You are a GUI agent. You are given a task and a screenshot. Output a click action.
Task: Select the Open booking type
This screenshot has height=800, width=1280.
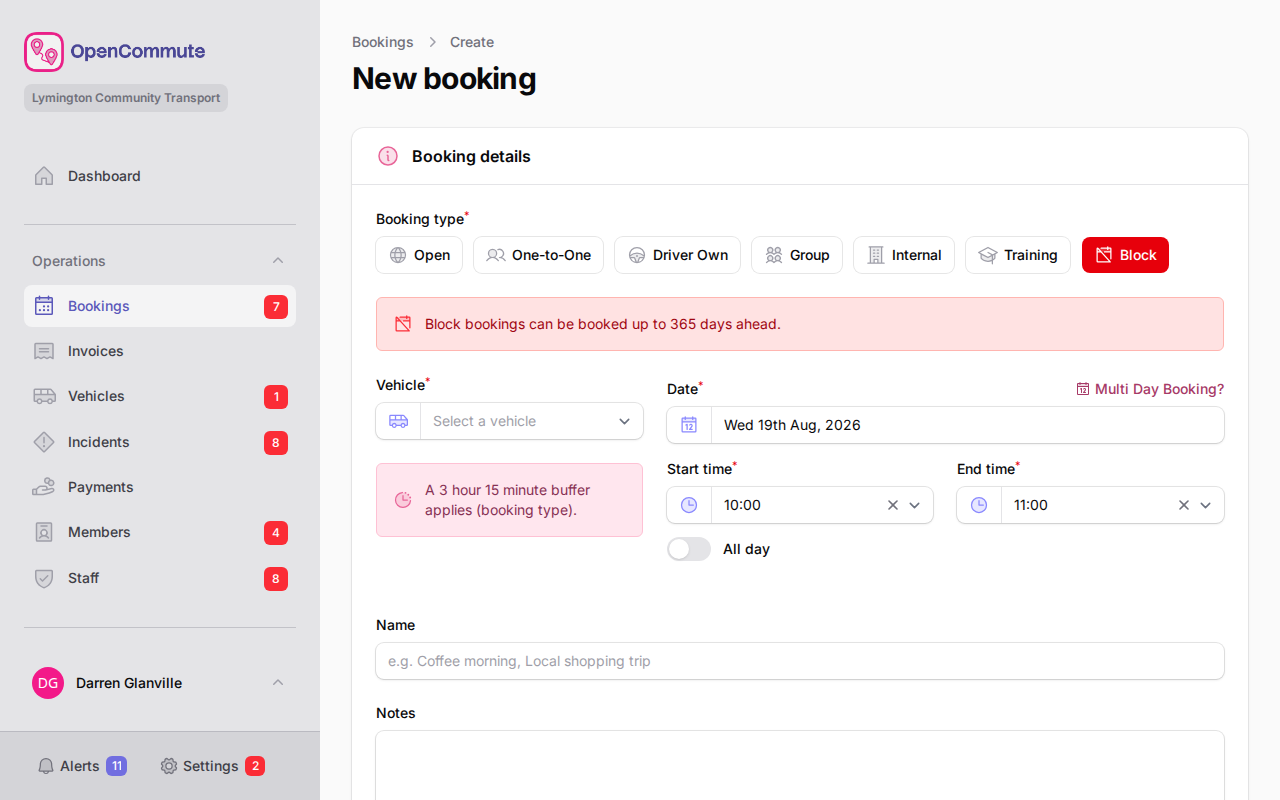[x=419, y=255]
